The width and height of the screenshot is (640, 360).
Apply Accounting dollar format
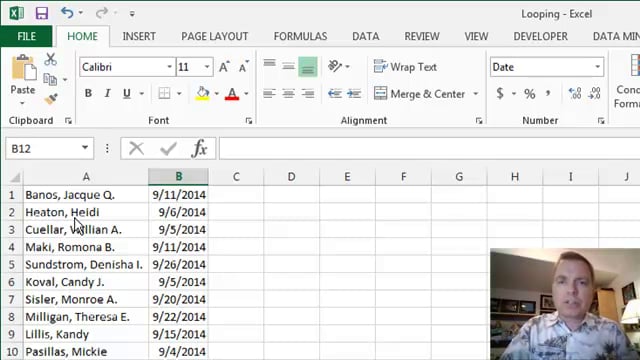(x=500, y=93)
